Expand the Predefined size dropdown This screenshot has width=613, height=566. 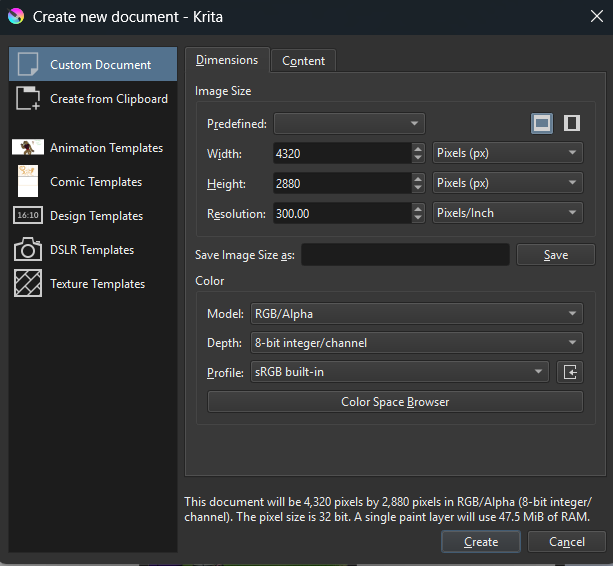(x=349, y=124)
